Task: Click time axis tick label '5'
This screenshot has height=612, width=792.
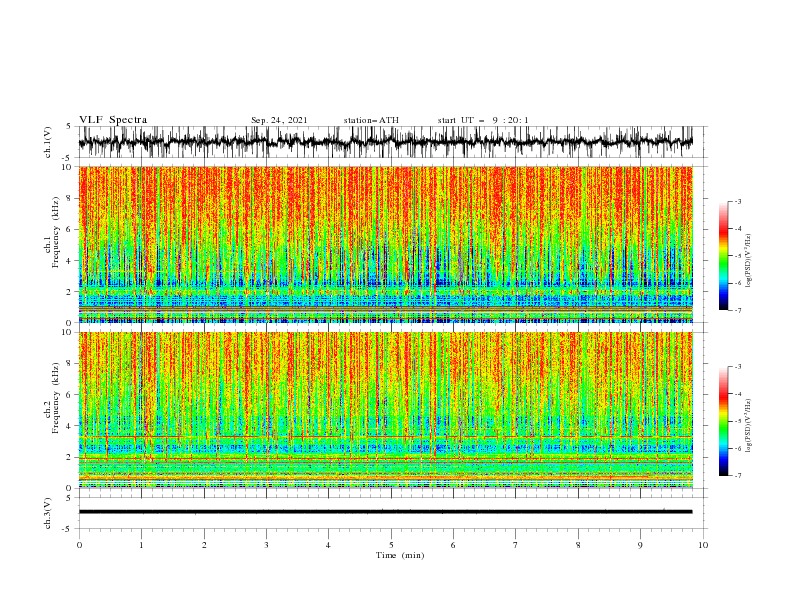Action: (391, 545)
